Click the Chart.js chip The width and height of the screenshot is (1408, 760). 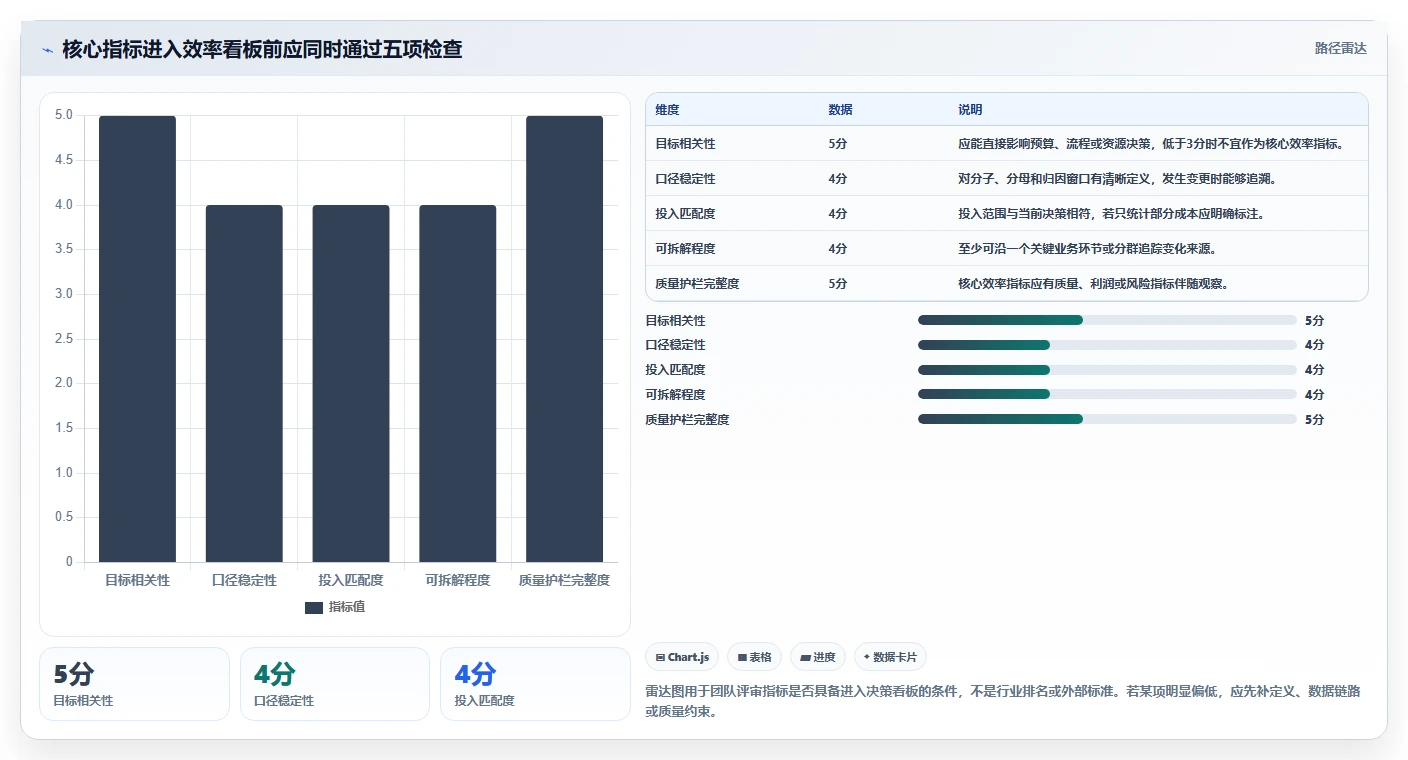point(682,657)
